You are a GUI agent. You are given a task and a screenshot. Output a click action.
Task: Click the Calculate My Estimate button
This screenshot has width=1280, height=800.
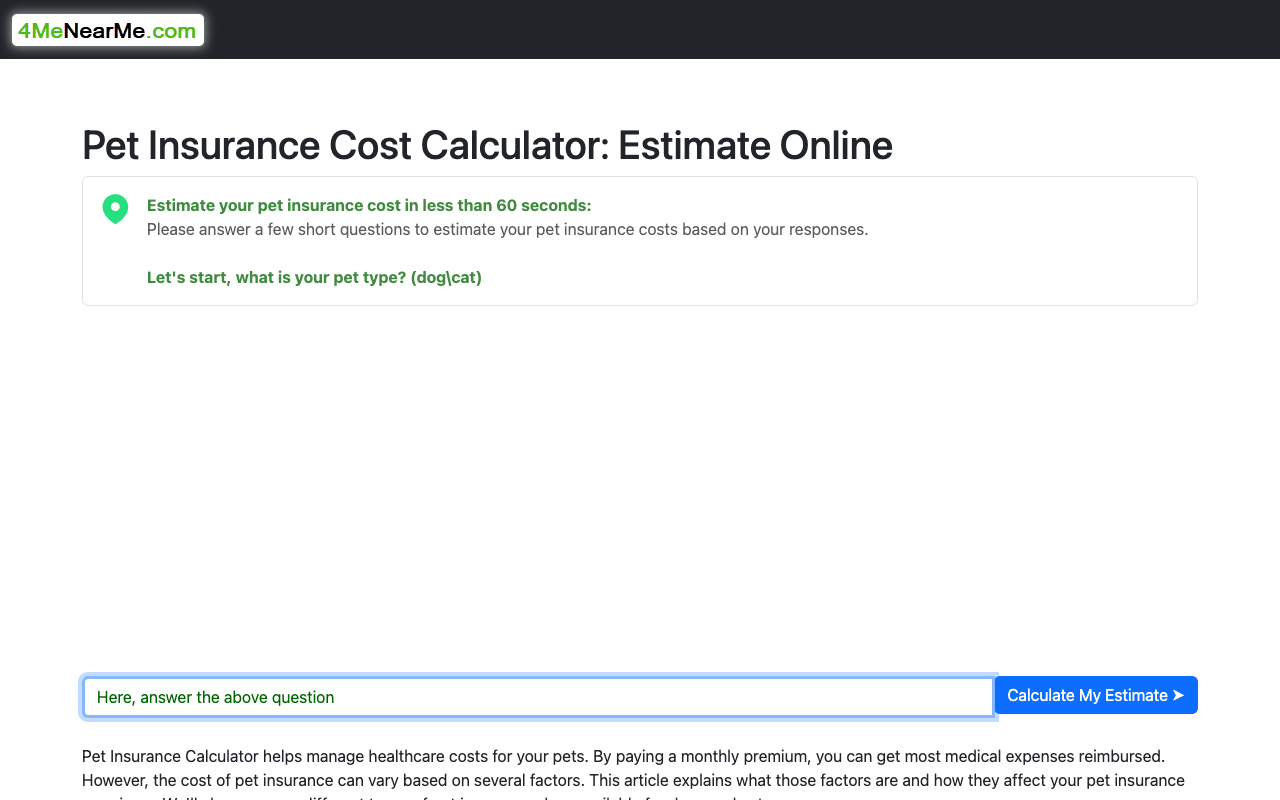pyautogui.click(x=1096, y=695)
